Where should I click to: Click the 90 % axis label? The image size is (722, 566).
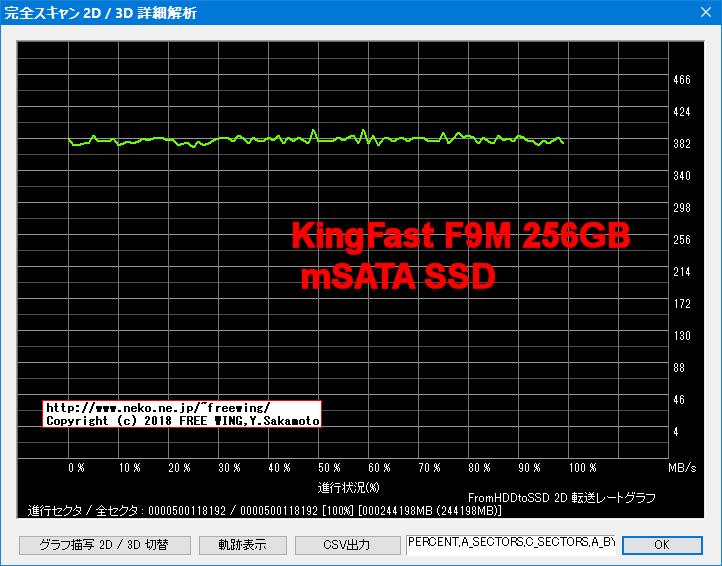pyautogui.click(x=529, y=468)
